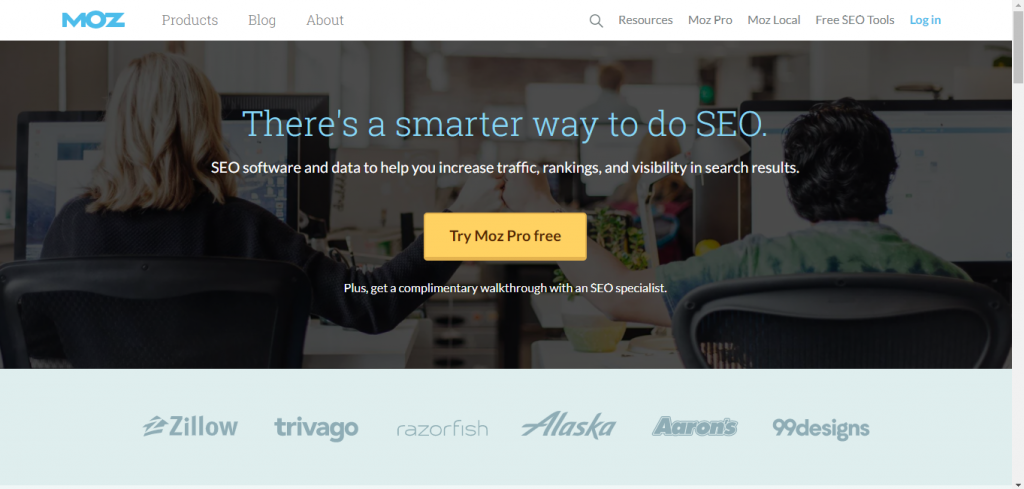Screen dimensions: 1024x489
Task: Click the razorfish logo
Action: [x=442, y=429]
